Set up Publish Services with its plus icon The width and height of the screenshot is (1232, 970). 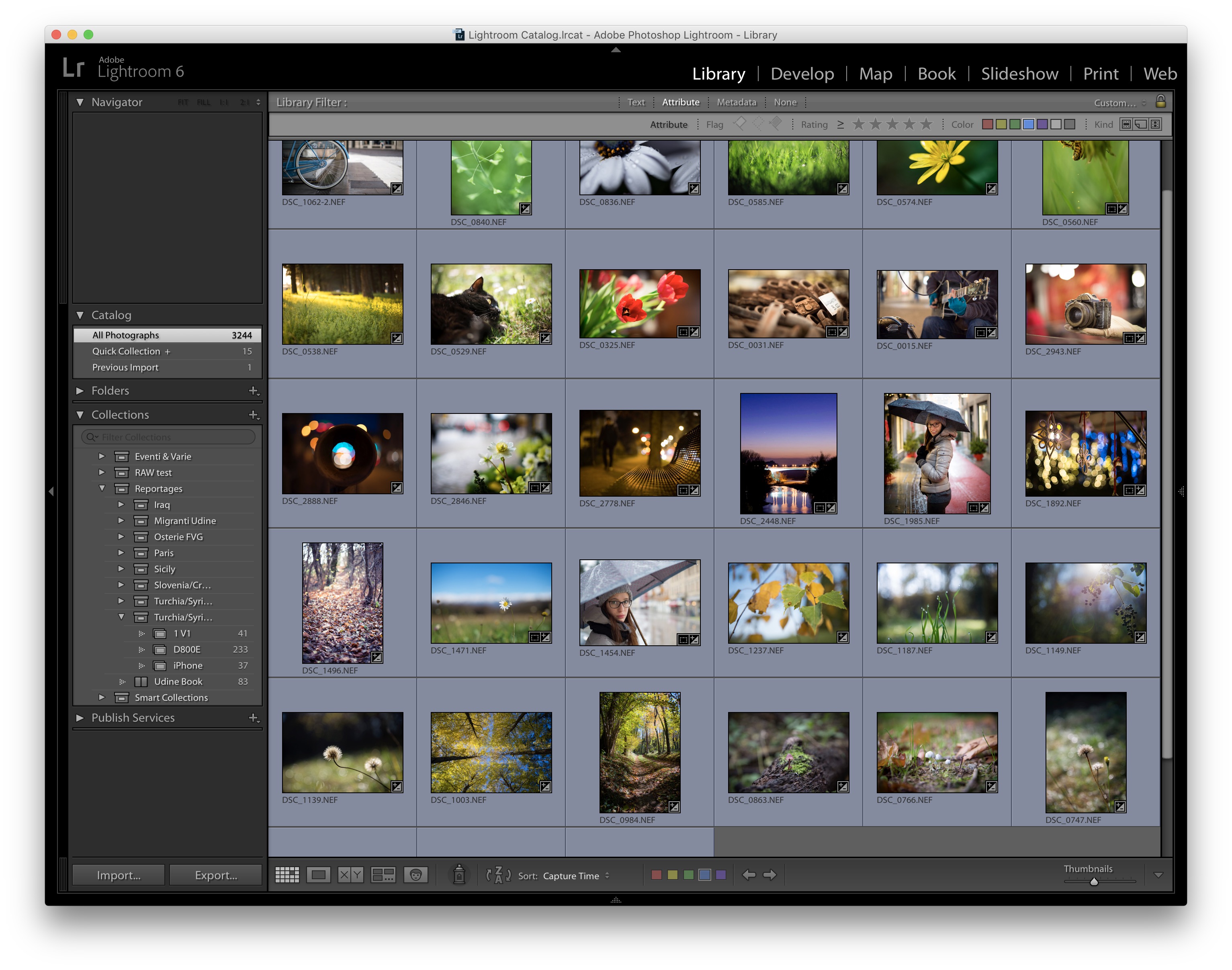click(x=254, y=718)
